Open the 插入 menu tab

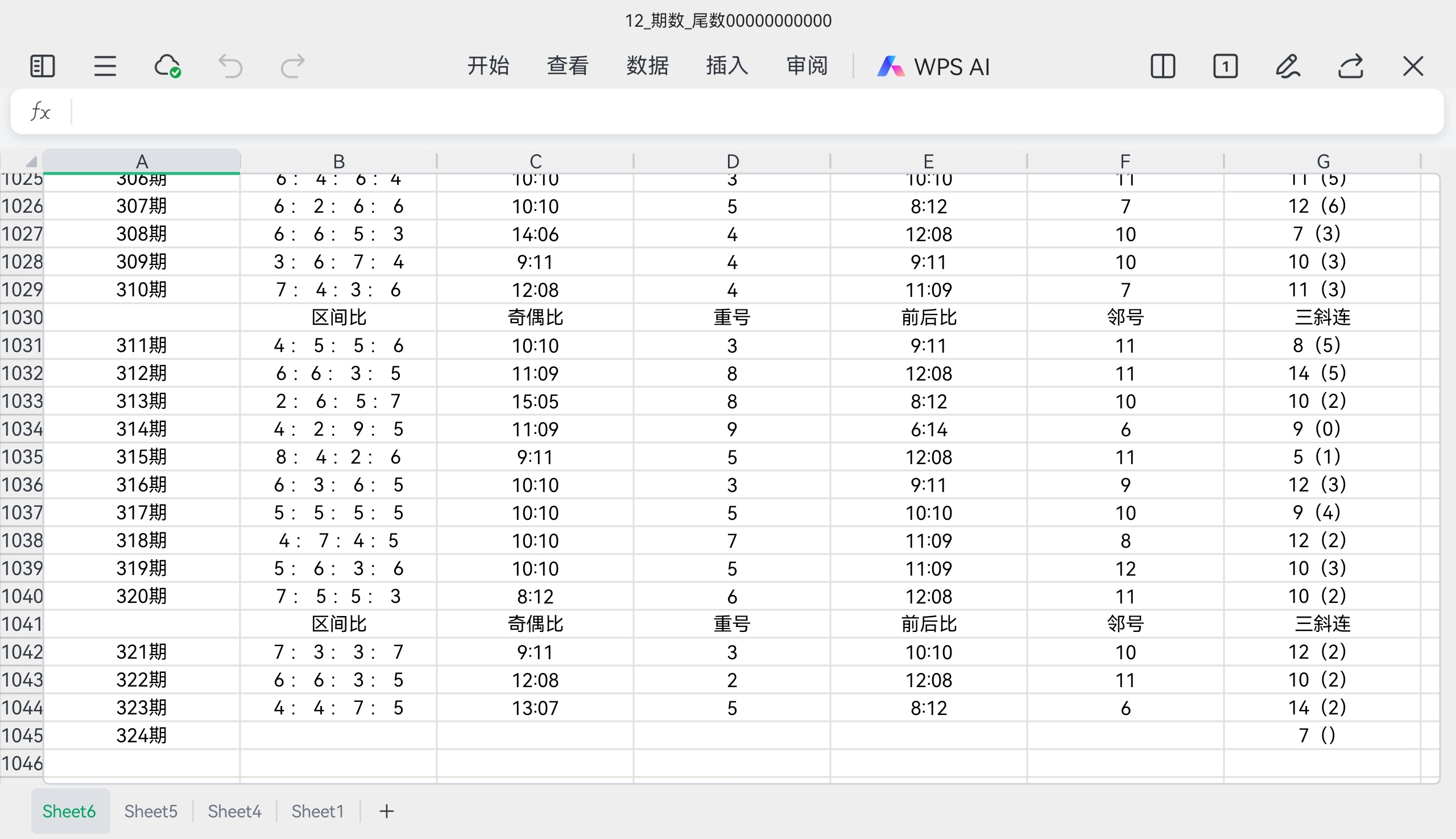[x=727, y=67]
